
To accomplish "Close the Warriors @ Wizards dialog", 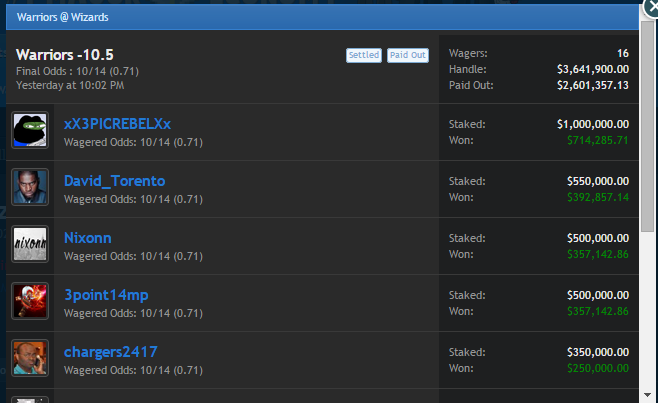I will pyautogui.click(x=651, y=8).
